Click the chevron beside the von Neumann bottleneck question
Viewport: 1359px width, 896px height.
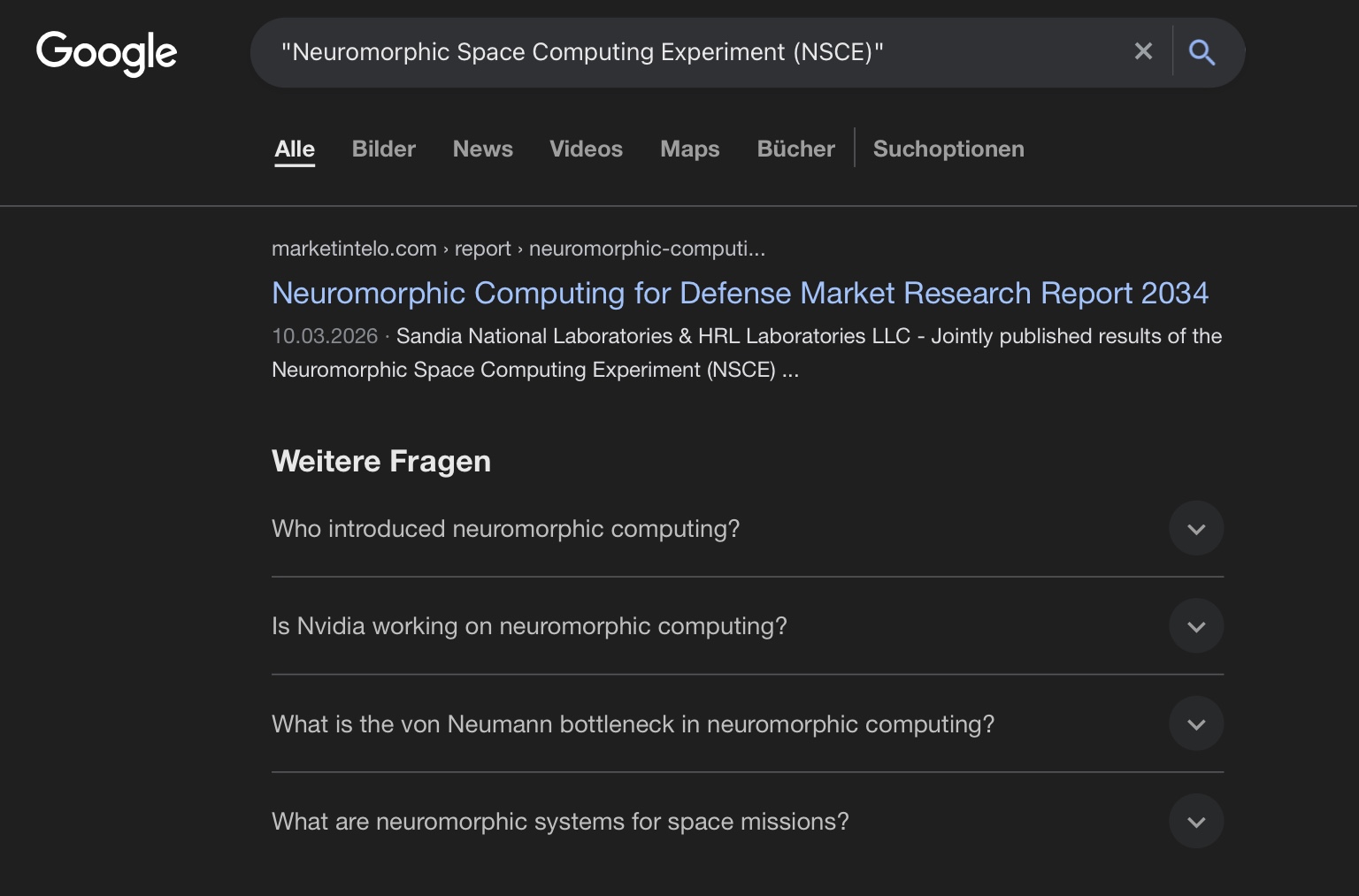1196,724
